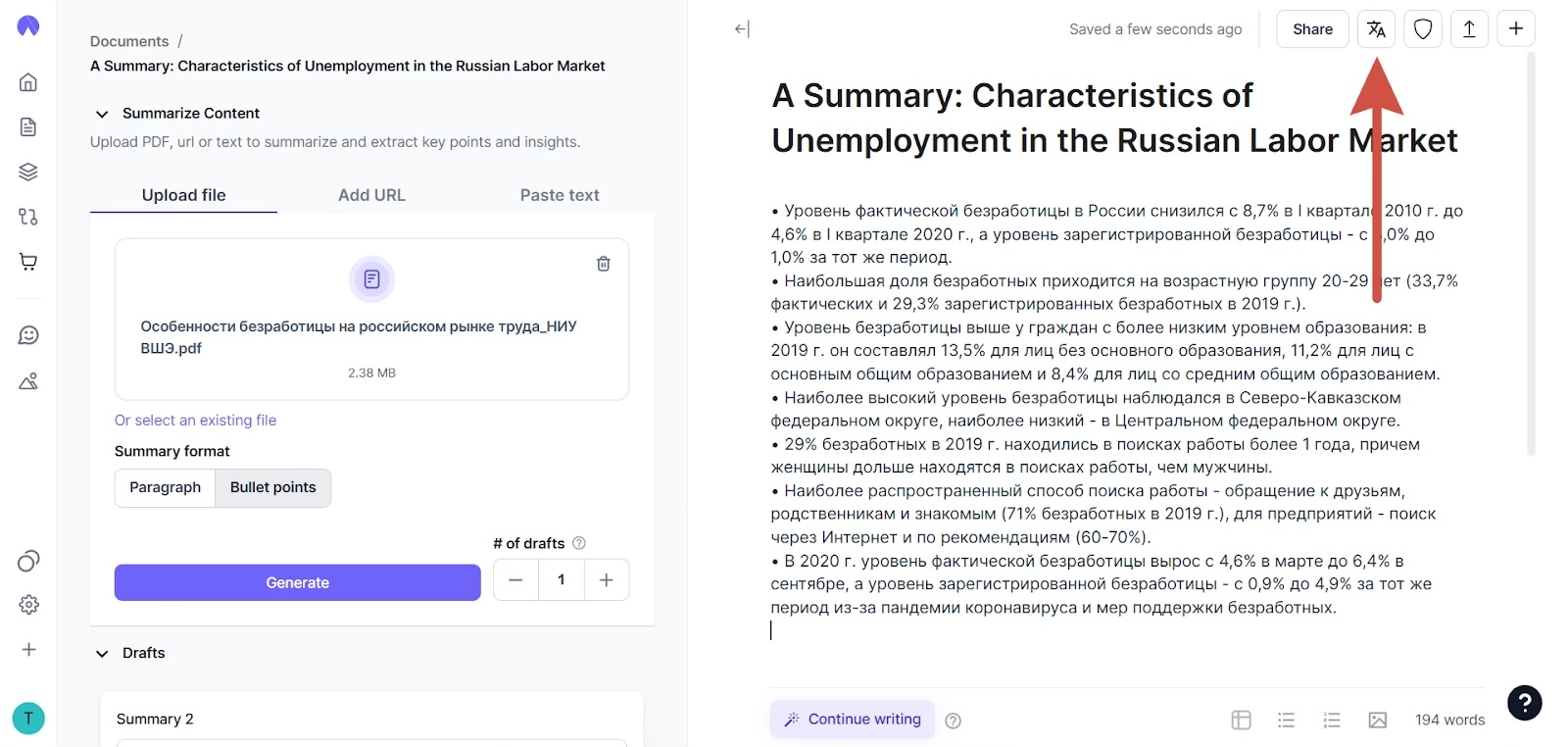The height and width of the screenshot is (747, 1568).
Task: Collapse the Summarize Content section
Action: point(102,114)
